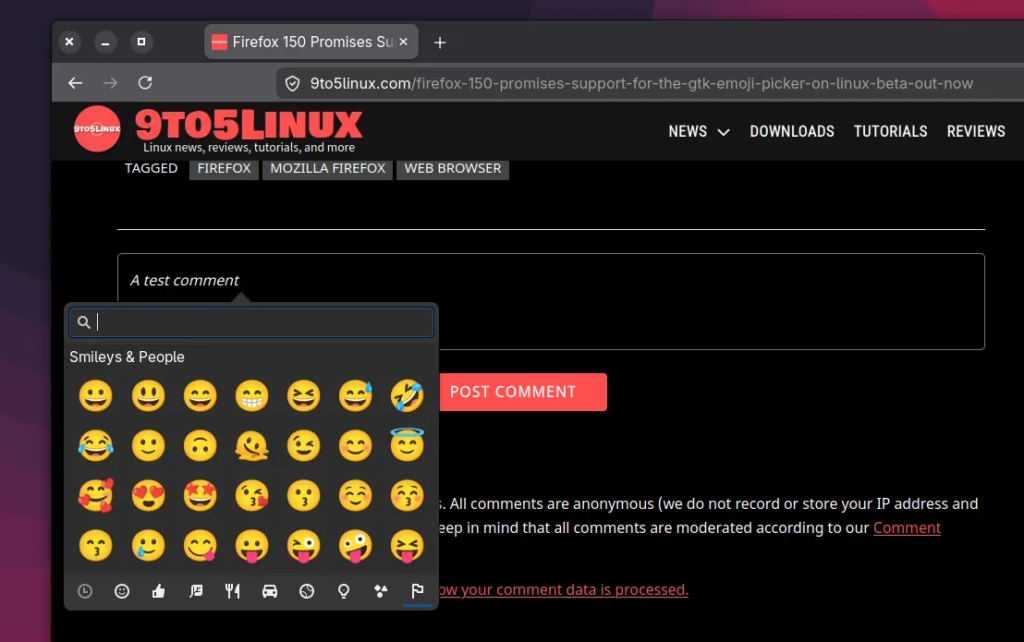Switch to Smileys emoji category
This screenshot has width=1024, height=642.
tap(122, 591)
